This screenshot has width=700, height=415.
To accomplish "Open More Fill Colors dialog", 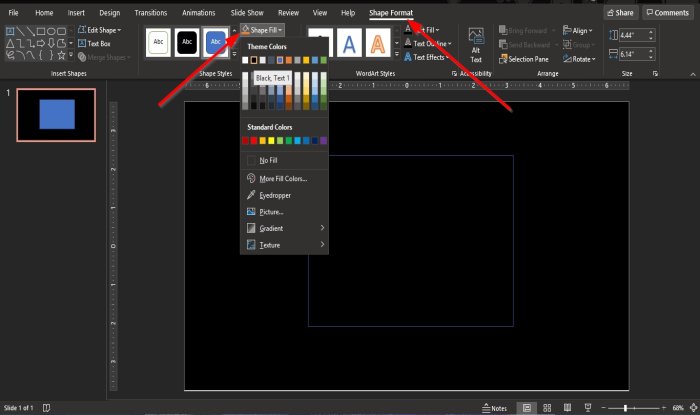I will coord(282,178).
